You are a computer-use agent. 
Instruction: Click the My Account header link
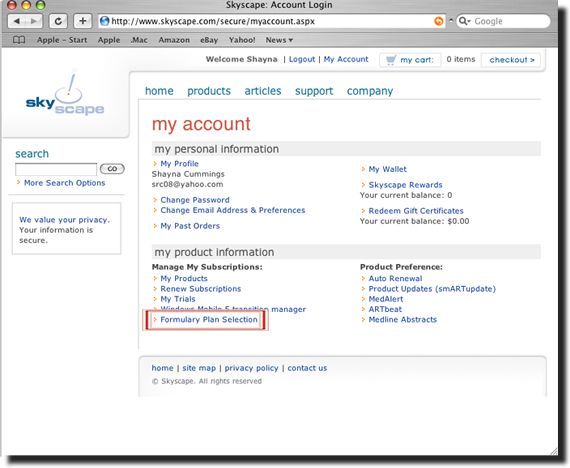346,59
